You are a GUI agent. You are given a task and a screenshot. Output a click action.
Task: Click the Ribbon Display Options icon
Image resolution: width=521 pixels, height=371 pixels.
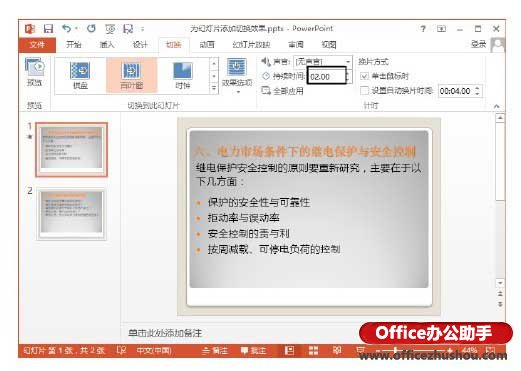click(x=441, y=29)
